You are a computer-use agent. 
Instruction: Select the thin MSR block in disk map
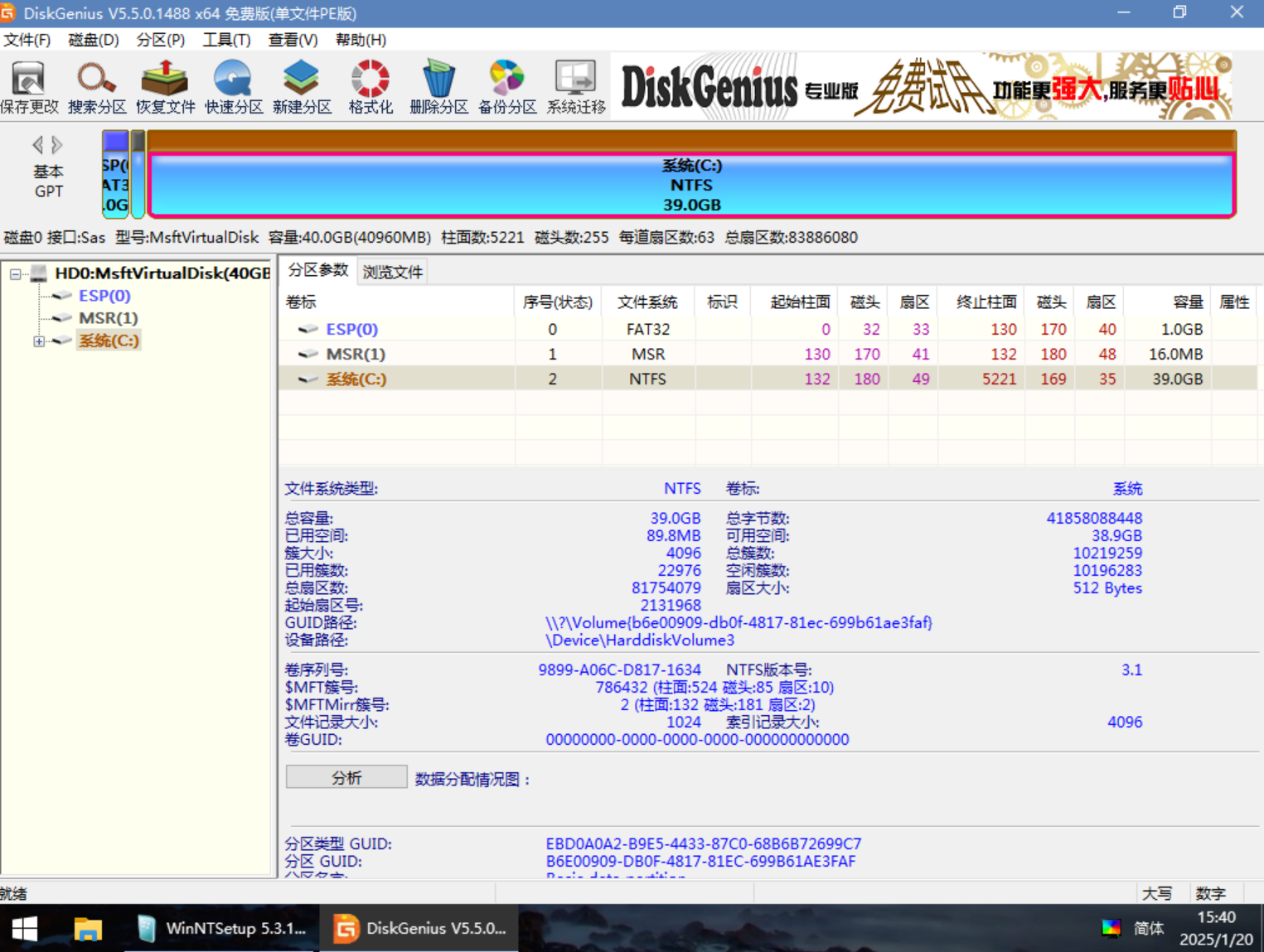coord(138,174)
